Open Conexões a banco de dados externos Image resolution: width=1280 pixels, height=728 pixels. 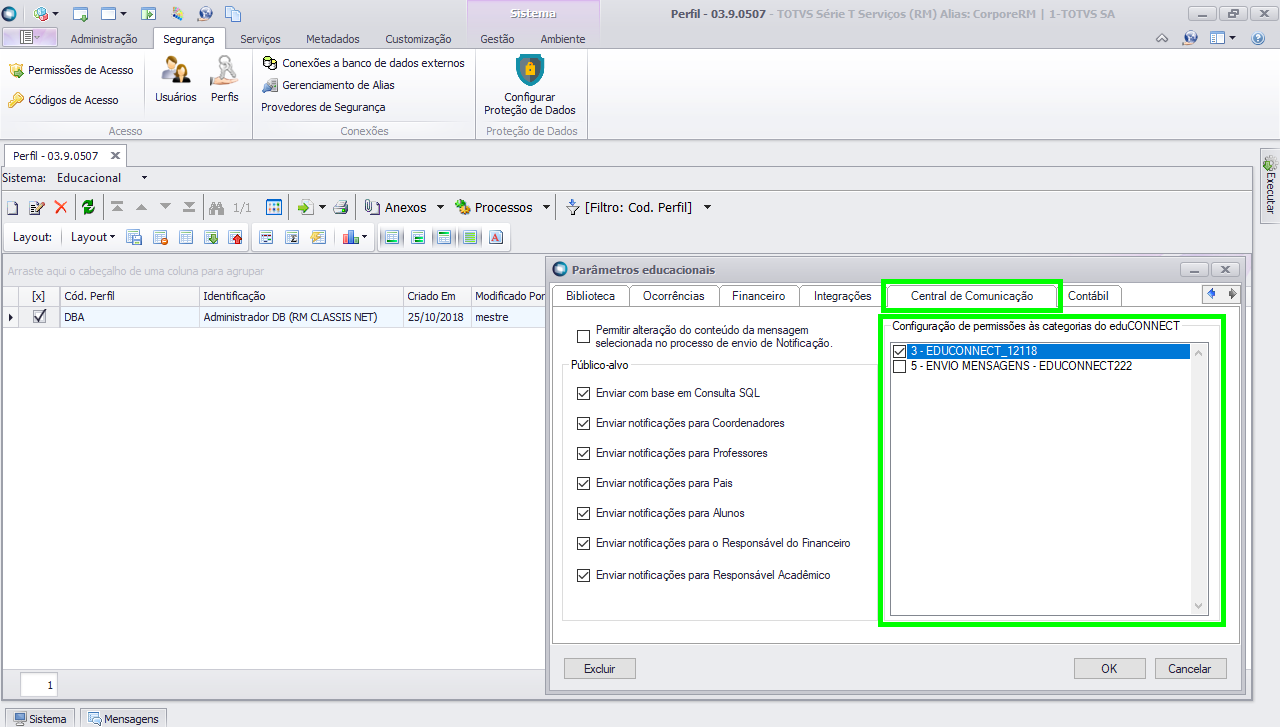click(x=363, y=63)
